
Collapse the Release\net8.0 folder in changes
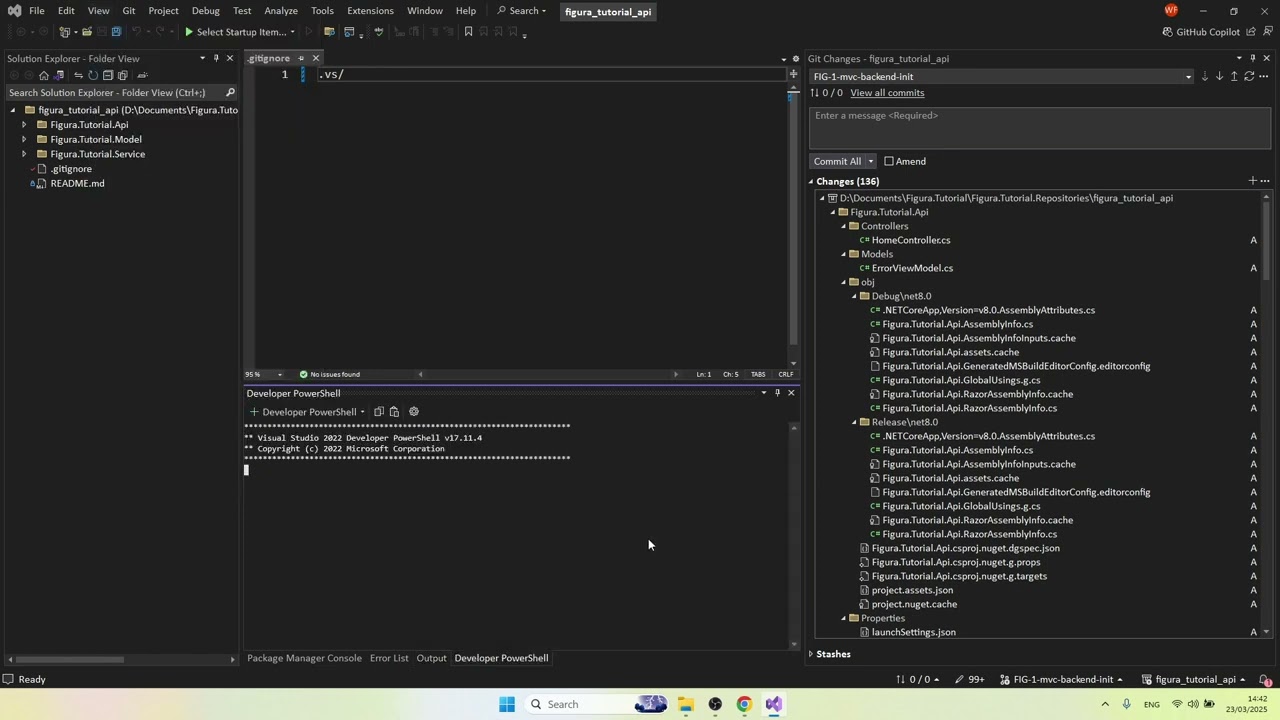pos(854,422)
